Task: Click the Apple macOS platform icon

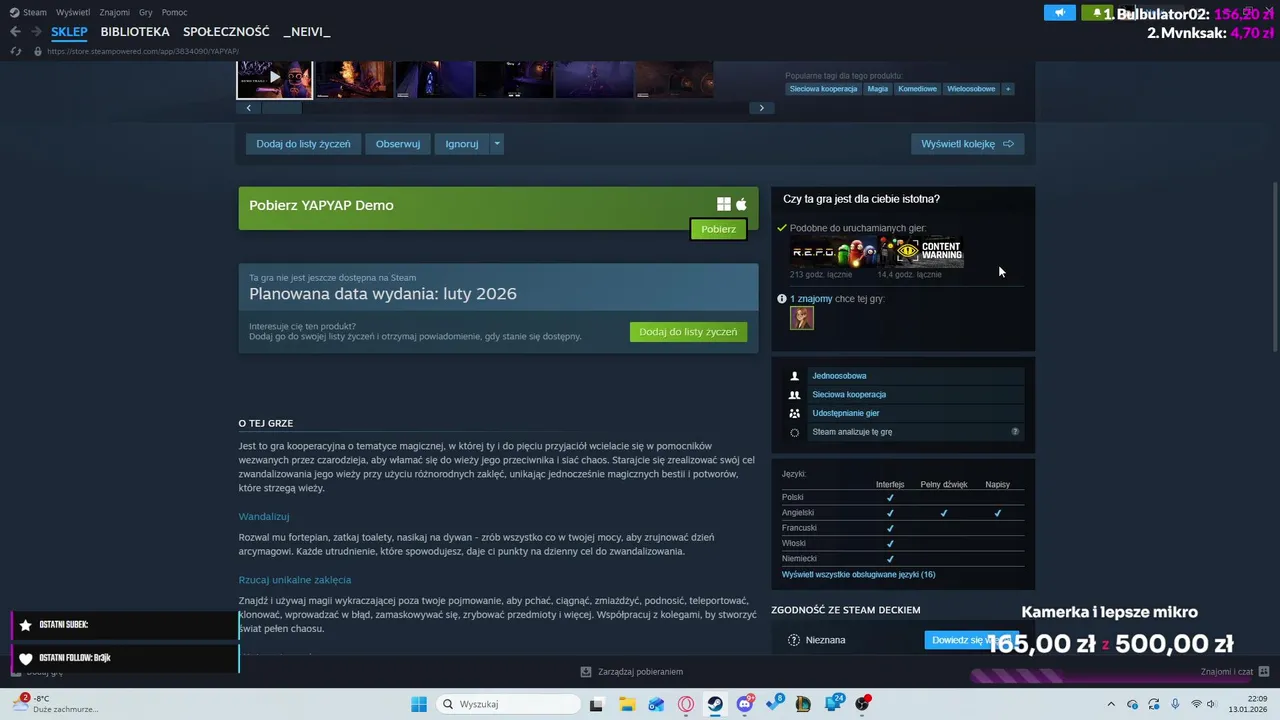Action: pyautogui.click(x=741, y=205)
